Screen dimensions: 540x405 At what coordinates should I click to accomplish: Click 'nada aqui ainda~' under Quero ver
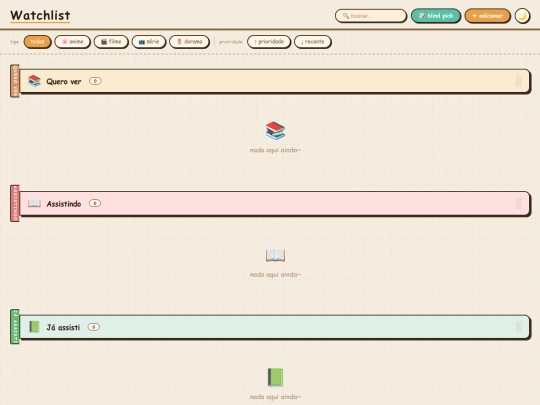[x=275, y=150]
